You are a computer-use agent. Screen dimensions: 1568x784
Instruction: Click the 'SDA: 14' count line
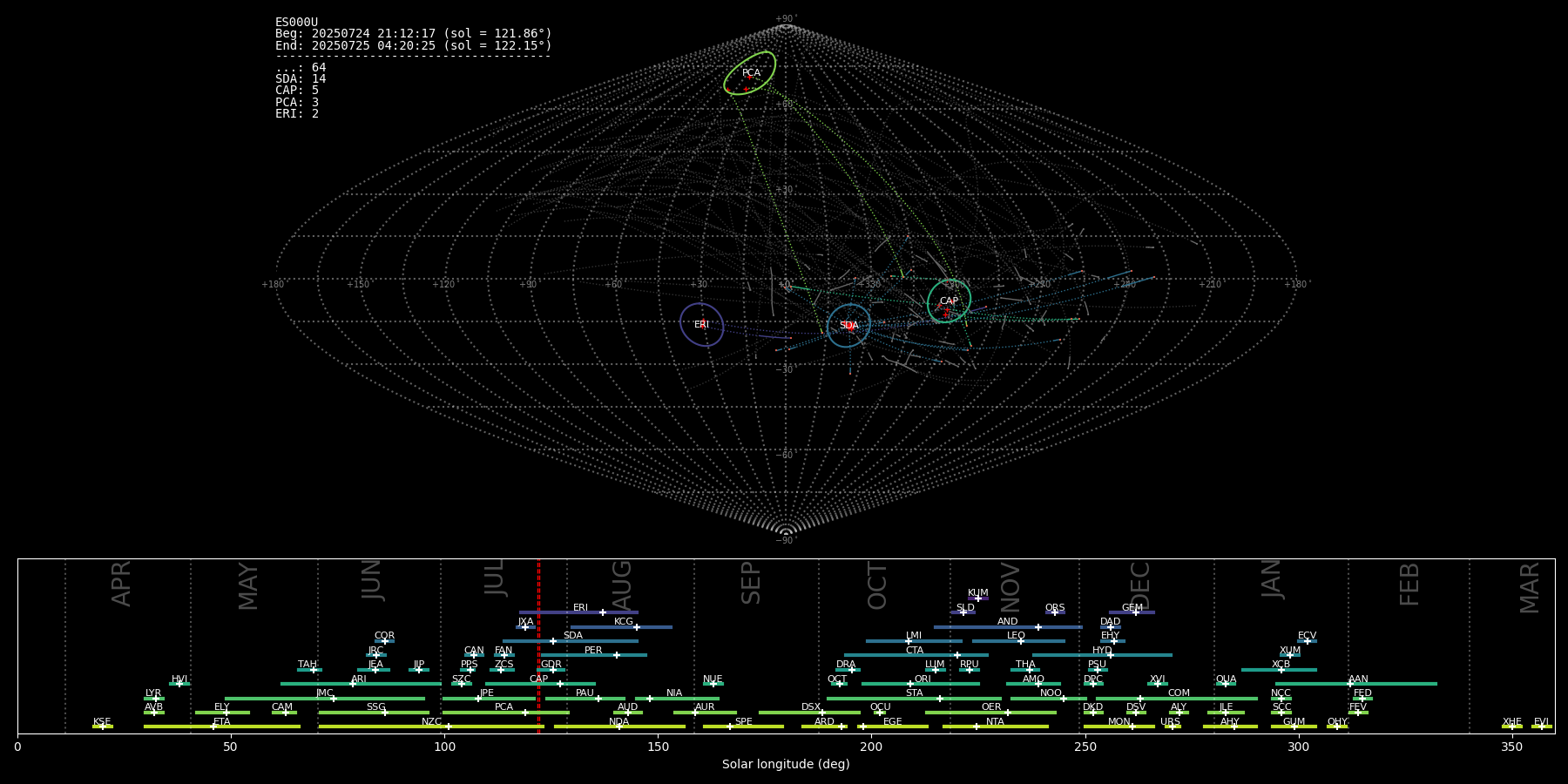pos(301,79)
